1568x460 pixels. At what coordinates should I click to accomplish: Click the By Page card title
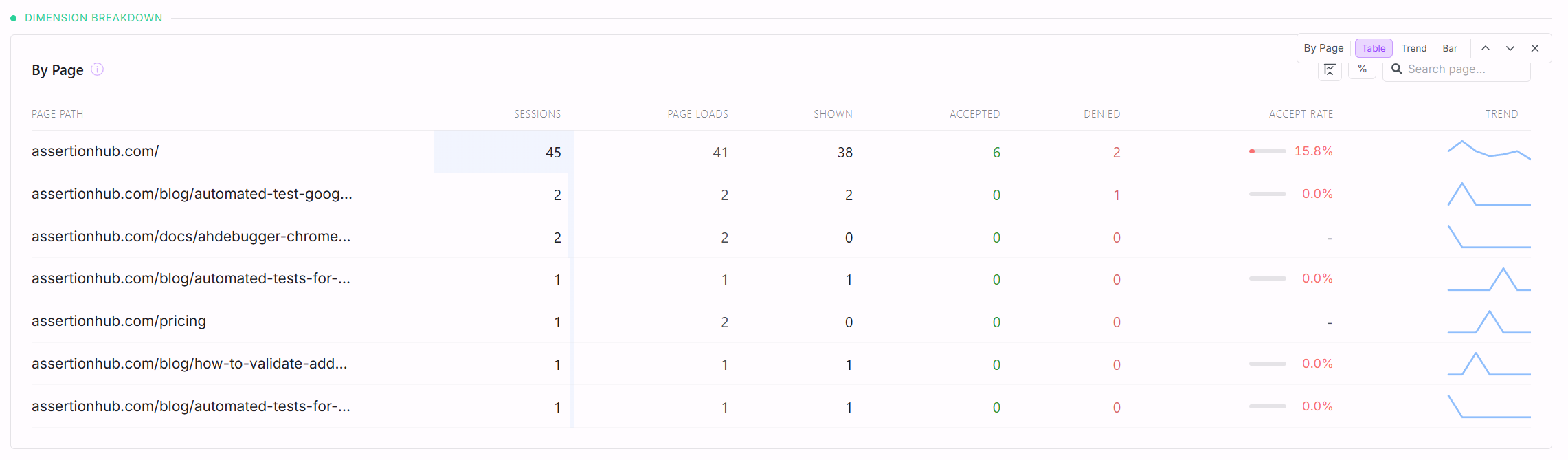tap(58, 70)
